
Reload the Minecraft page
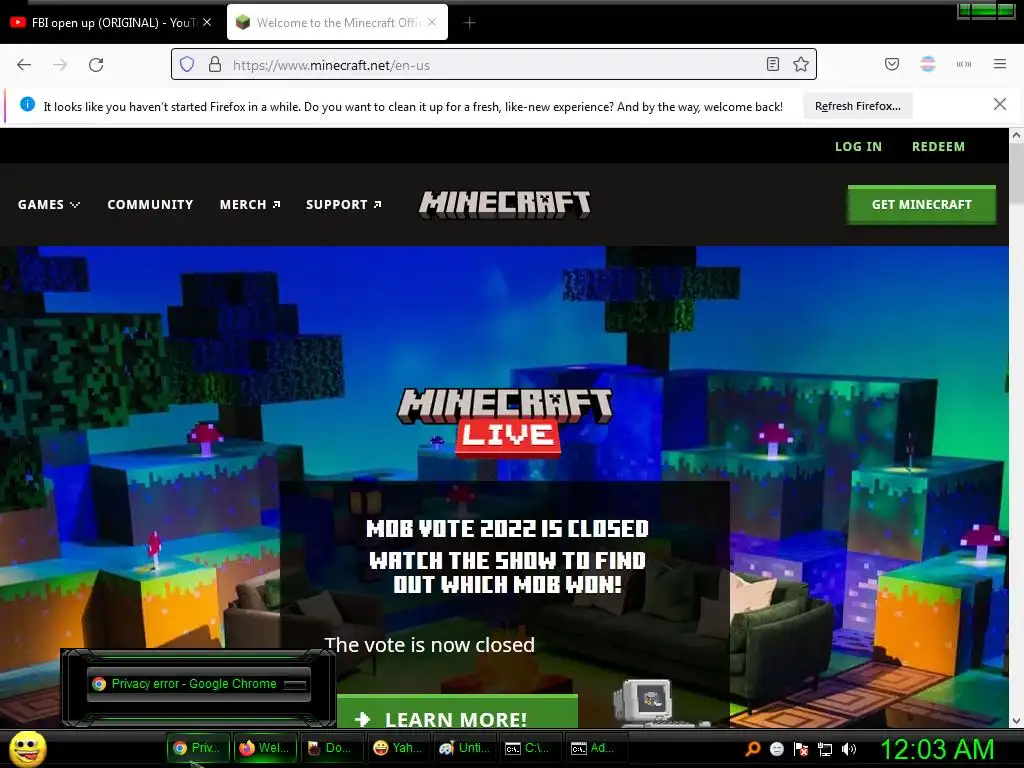(96, 65)
